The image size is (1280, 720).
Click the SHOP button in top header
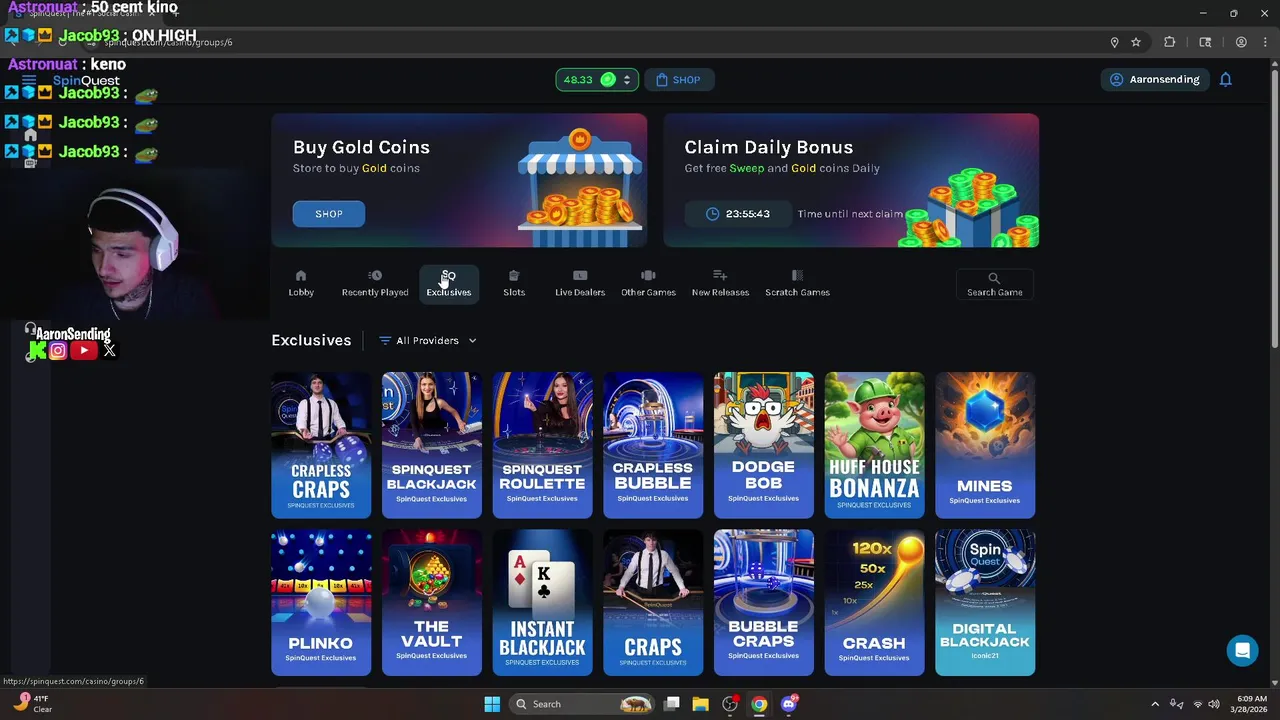679,80
